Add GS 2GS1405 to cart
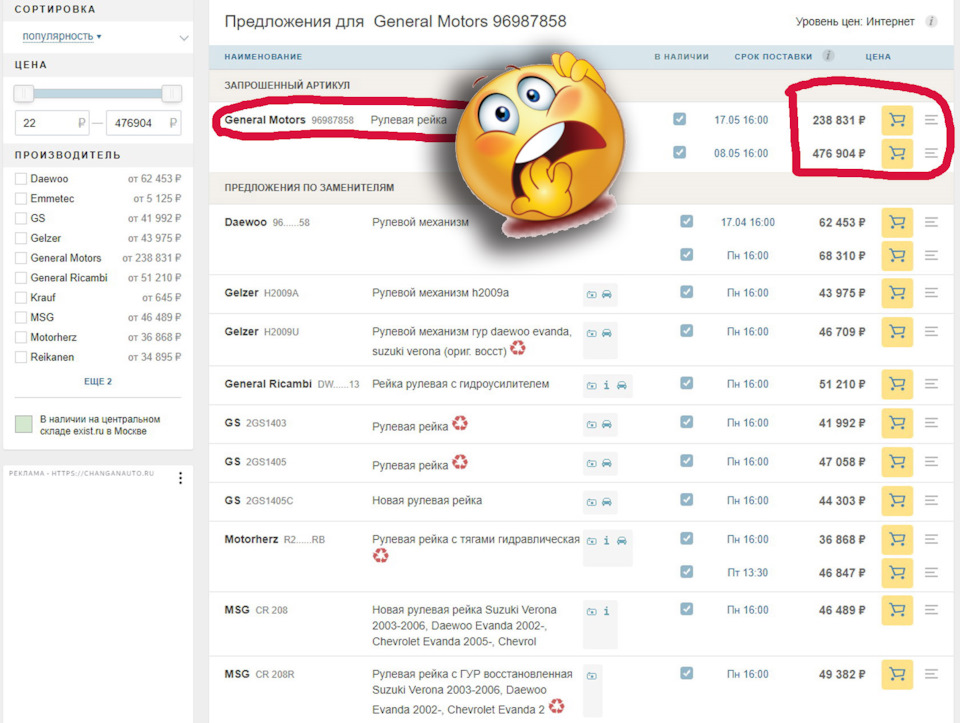960x723 pixels. click(897, 462)
